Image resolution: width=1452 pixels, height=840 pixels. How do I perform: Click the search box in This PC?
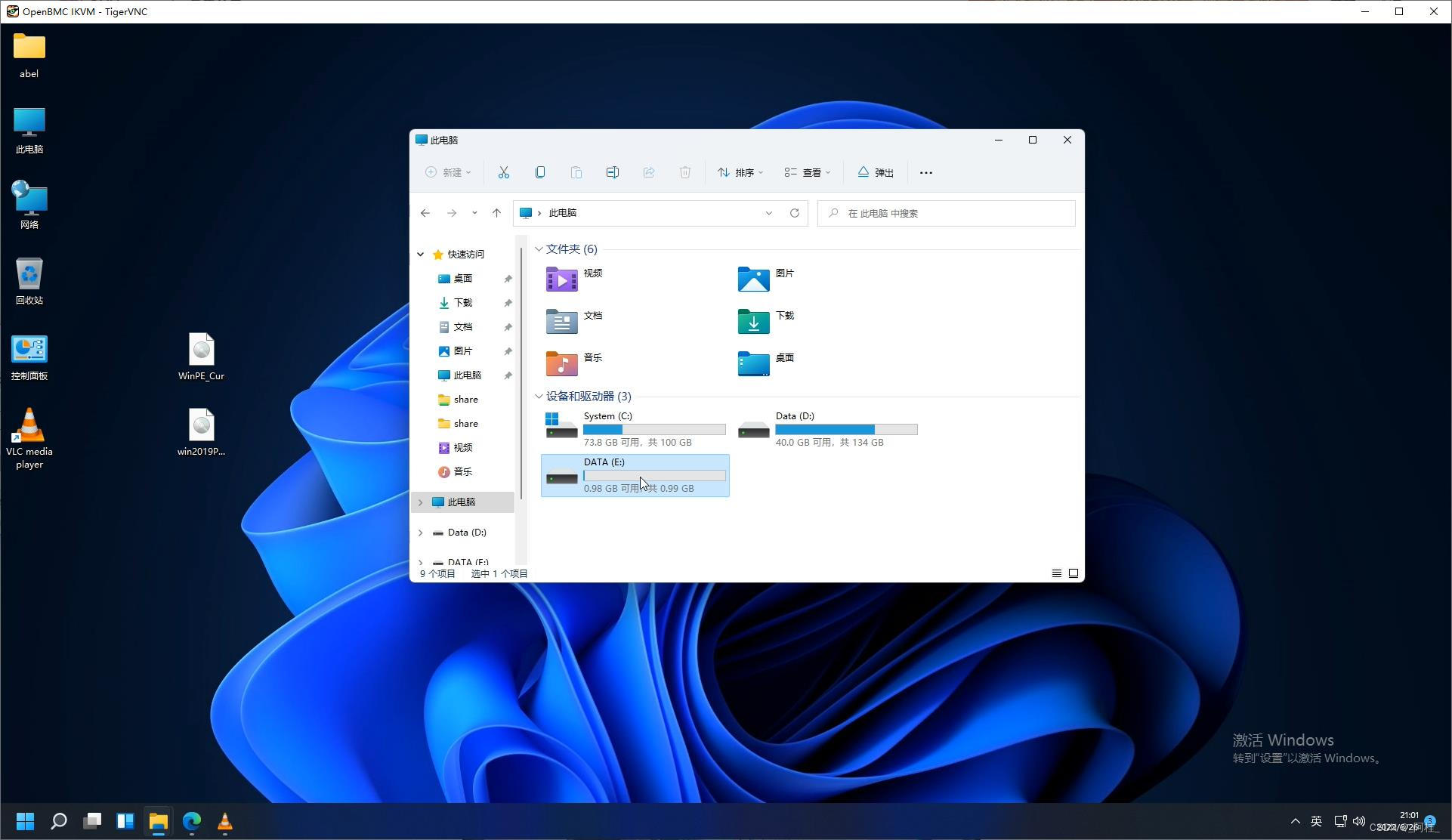coord(947,213)
